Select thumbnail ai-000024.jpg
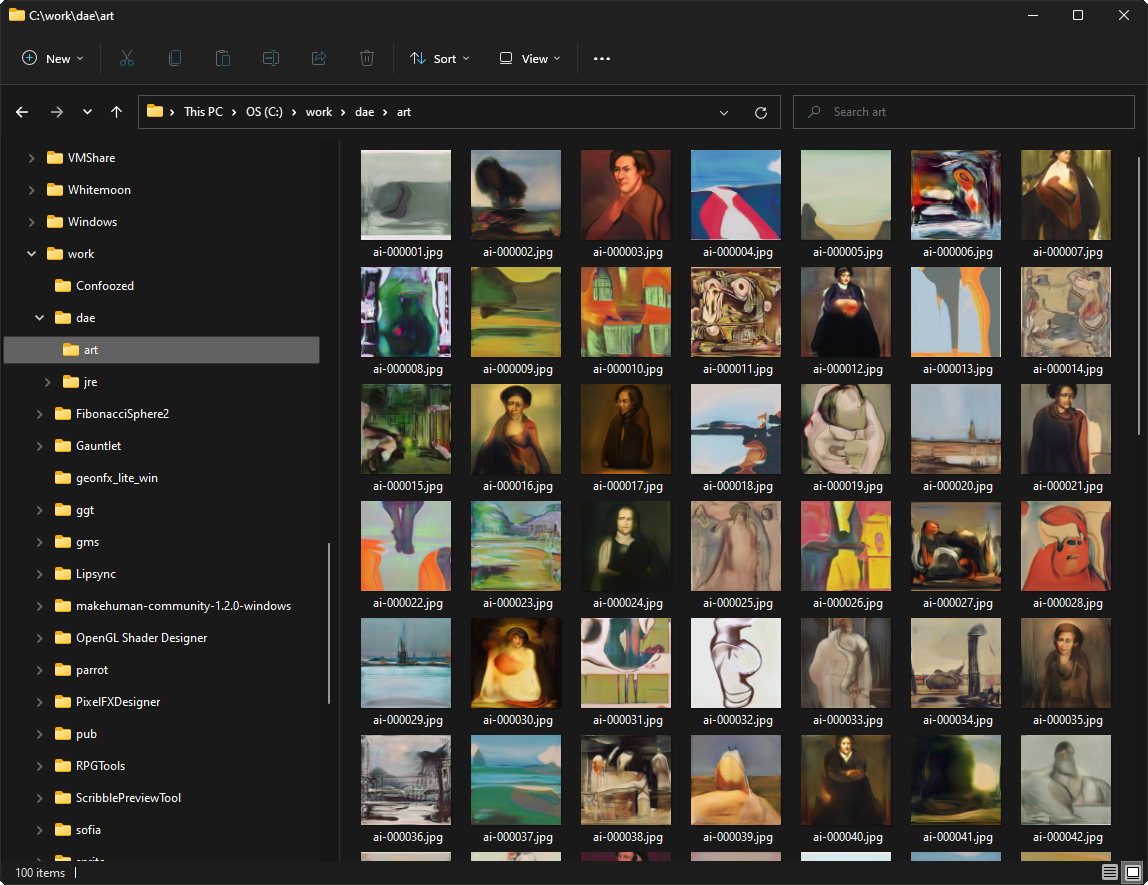The height and width of the screenshot is (885, 1148). pyautogui.click(x=626, y=546)
